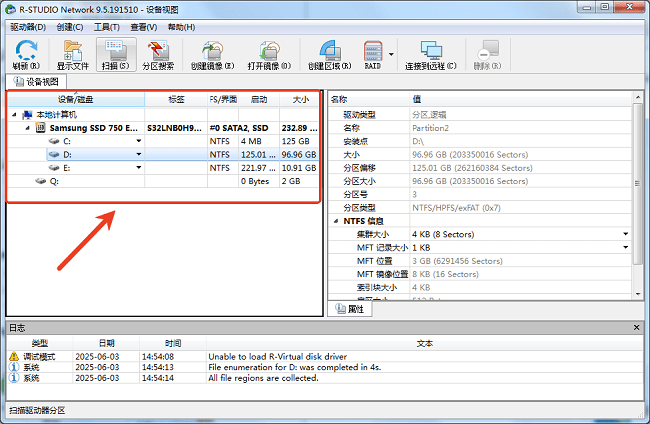
Task: Click the S32LNB0H9 serial label cell
Action: tap(175, 128)
